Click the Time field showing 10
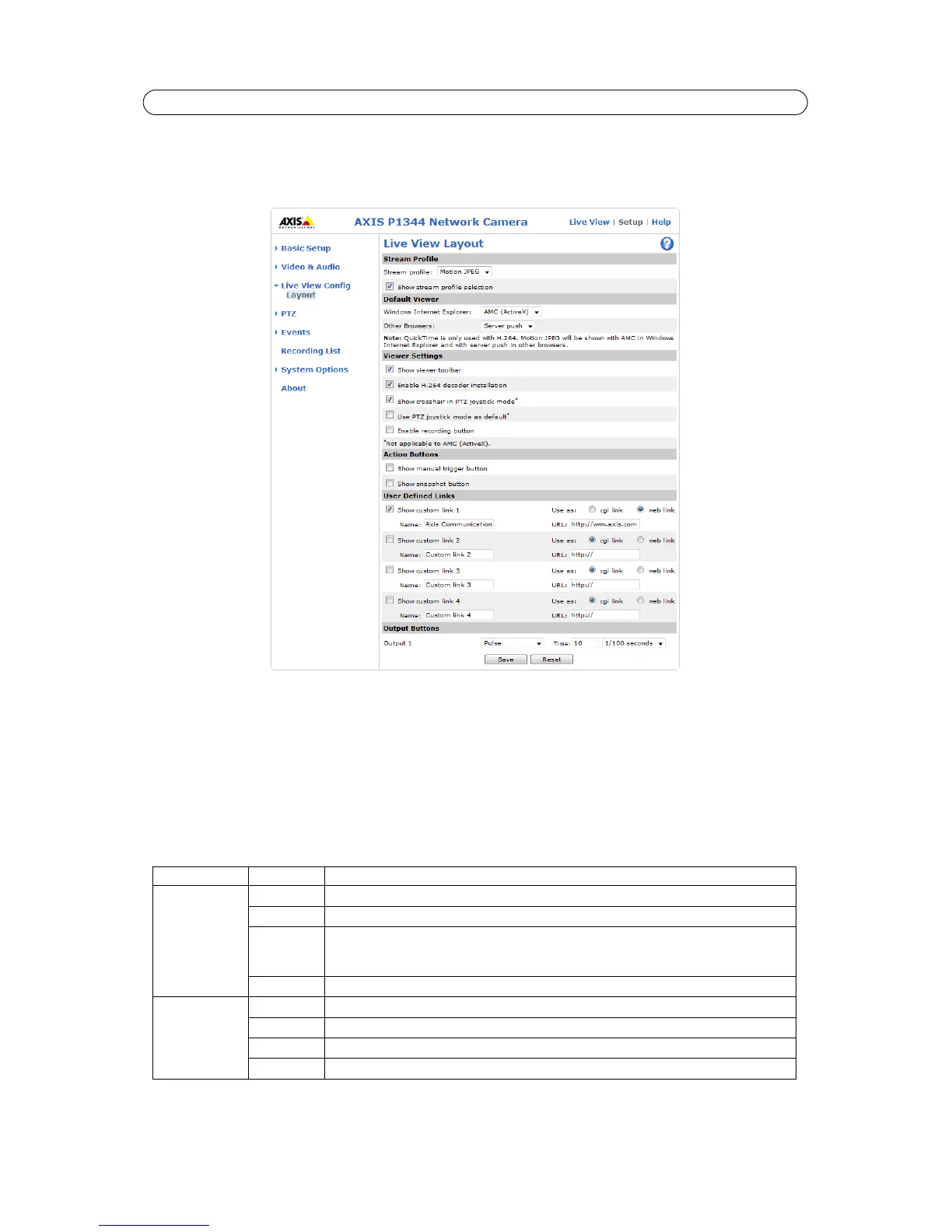Screen dimensions: 952x1232 [585, 643]
